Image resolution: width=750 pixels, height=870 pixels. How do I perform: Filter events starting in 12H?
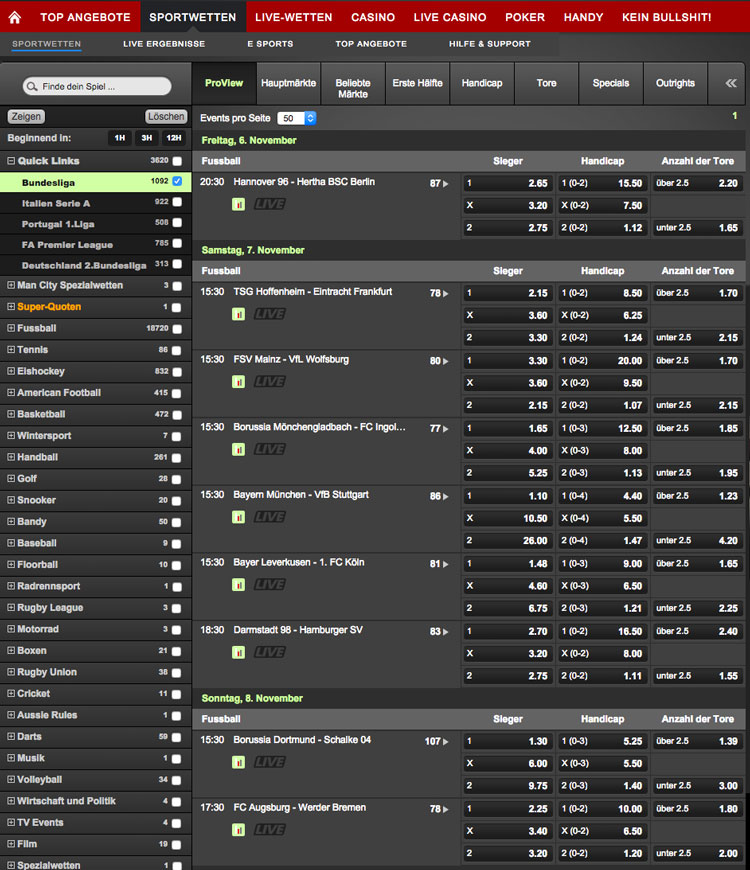(x=174, y=138)
